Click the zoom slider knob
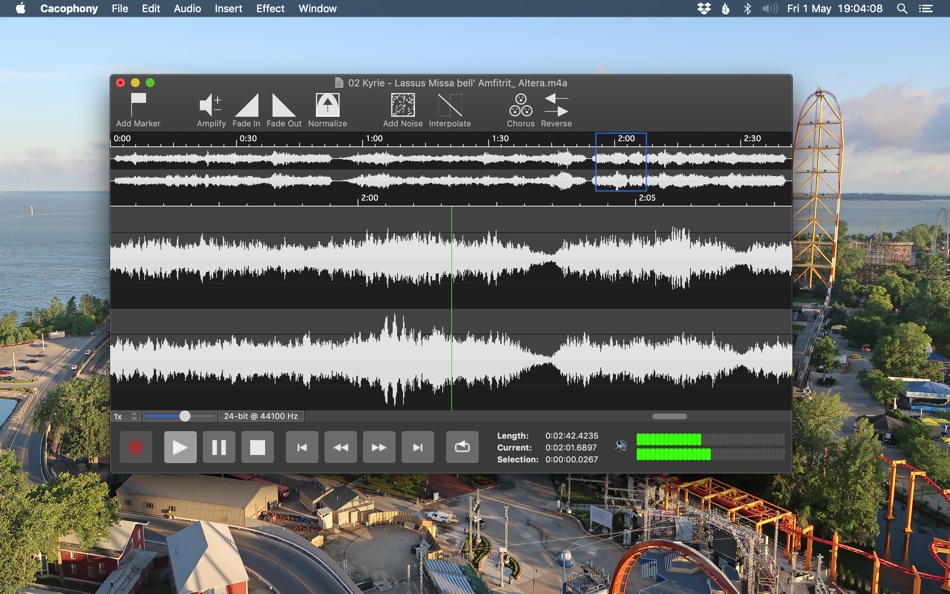Screen dimensions: 950x594 click(185, 416)
